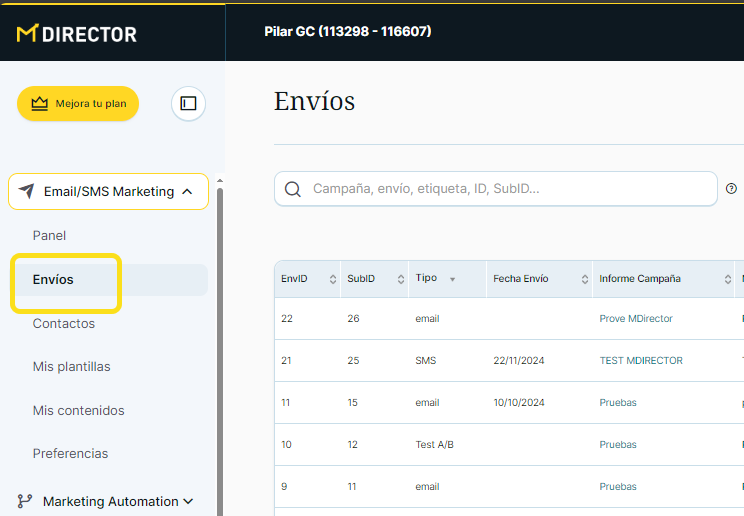Click the help question mark icon
Screen dimensions: 744x516
click(731, 188)
